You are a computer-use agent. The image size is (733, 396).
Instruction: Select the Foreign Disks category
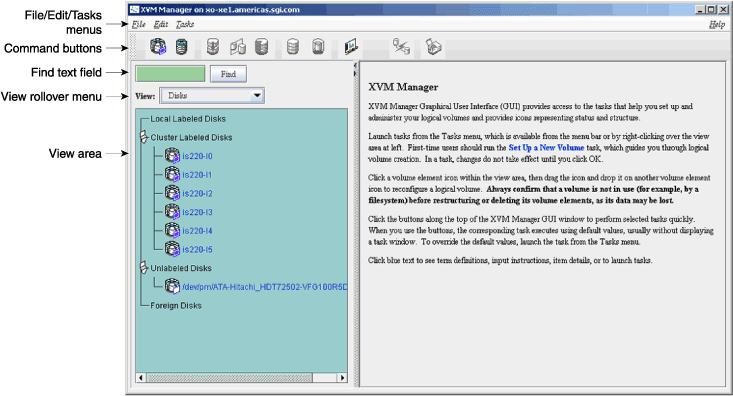[x=176, y=306]
